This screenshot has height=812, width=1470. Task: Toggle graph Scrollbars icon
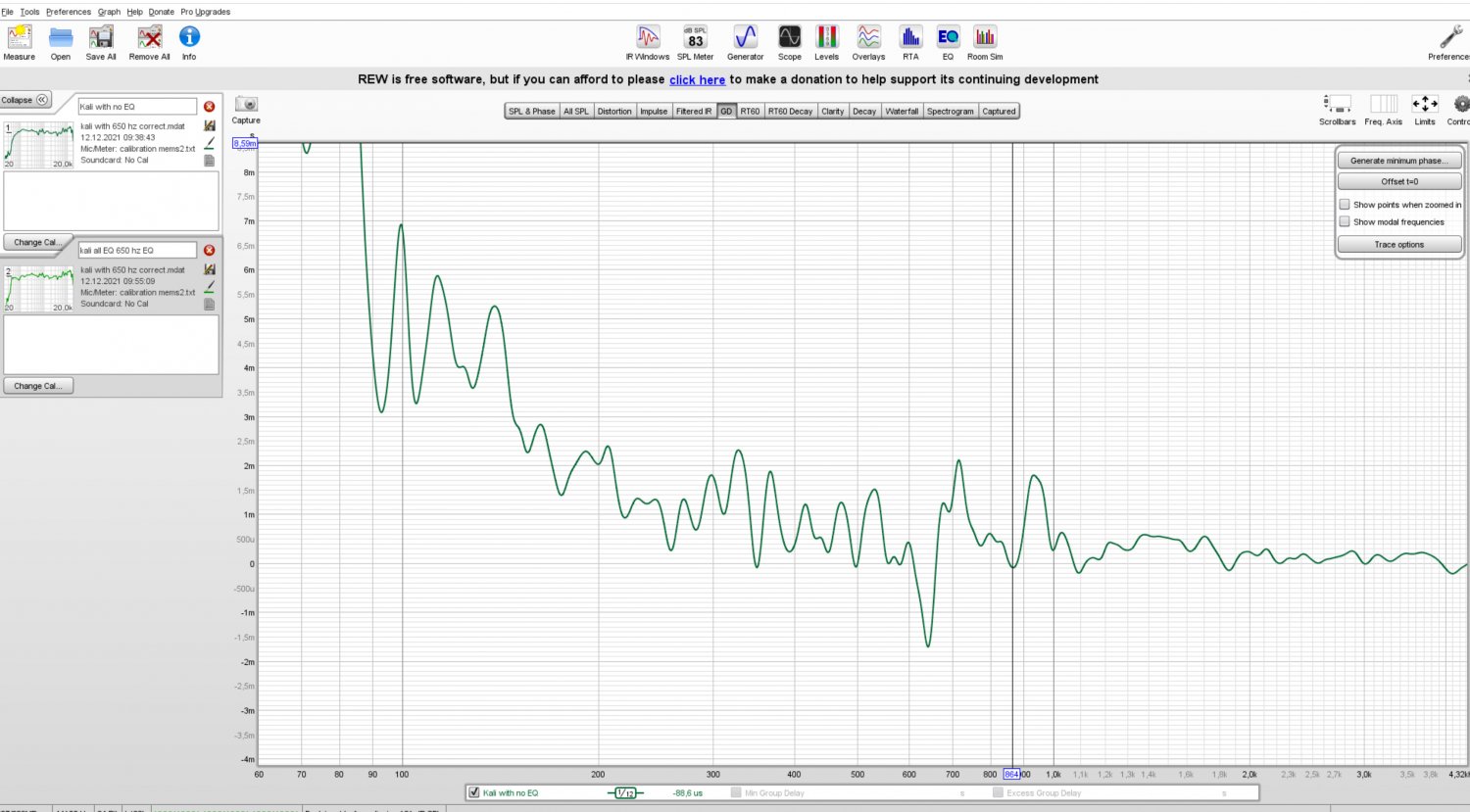[1337, 104]
